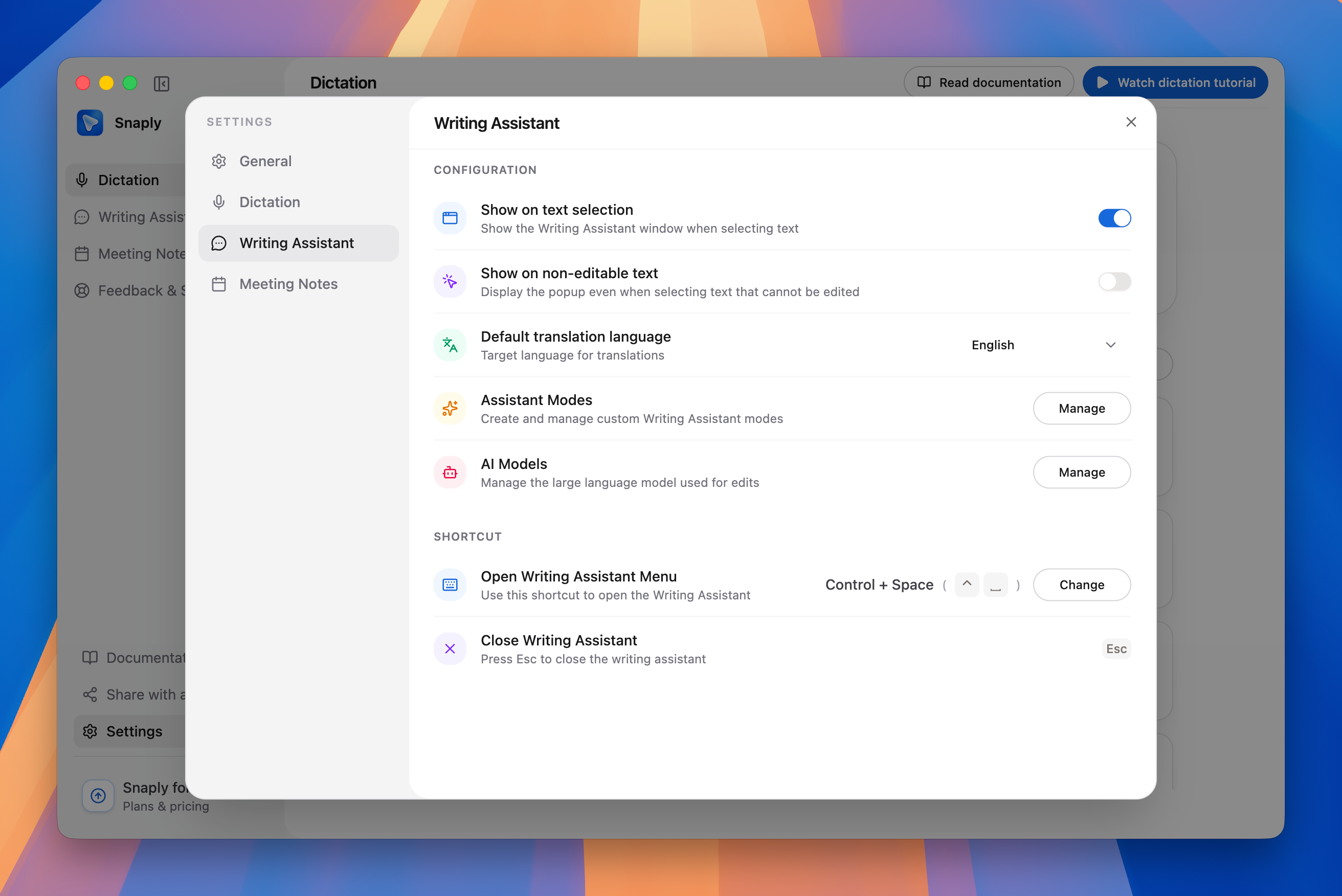This screenshot has height=896, width=1342.
Task: Click the Share icon in sidebar
Action: pos(90,695)
